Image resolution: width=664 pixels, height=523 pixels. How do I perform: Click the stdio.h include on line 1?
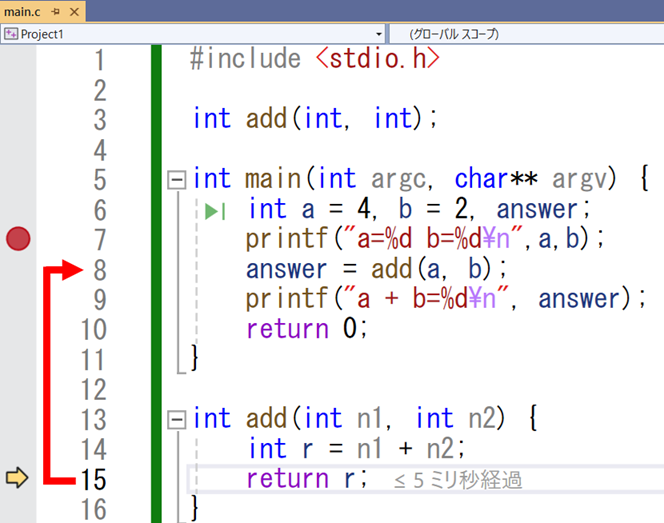tap(378, 60)
